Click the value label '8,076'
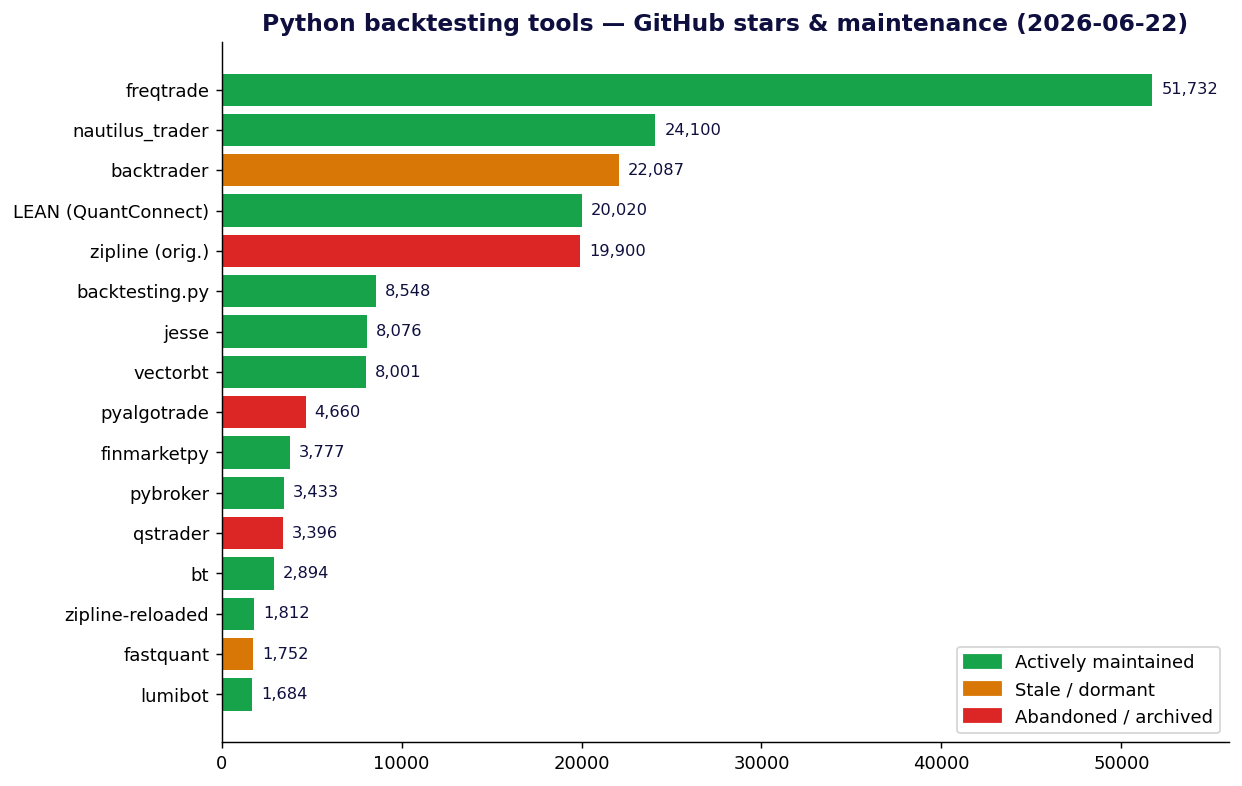This screenshot has width=1242, height=786. (x=399, y=332)
